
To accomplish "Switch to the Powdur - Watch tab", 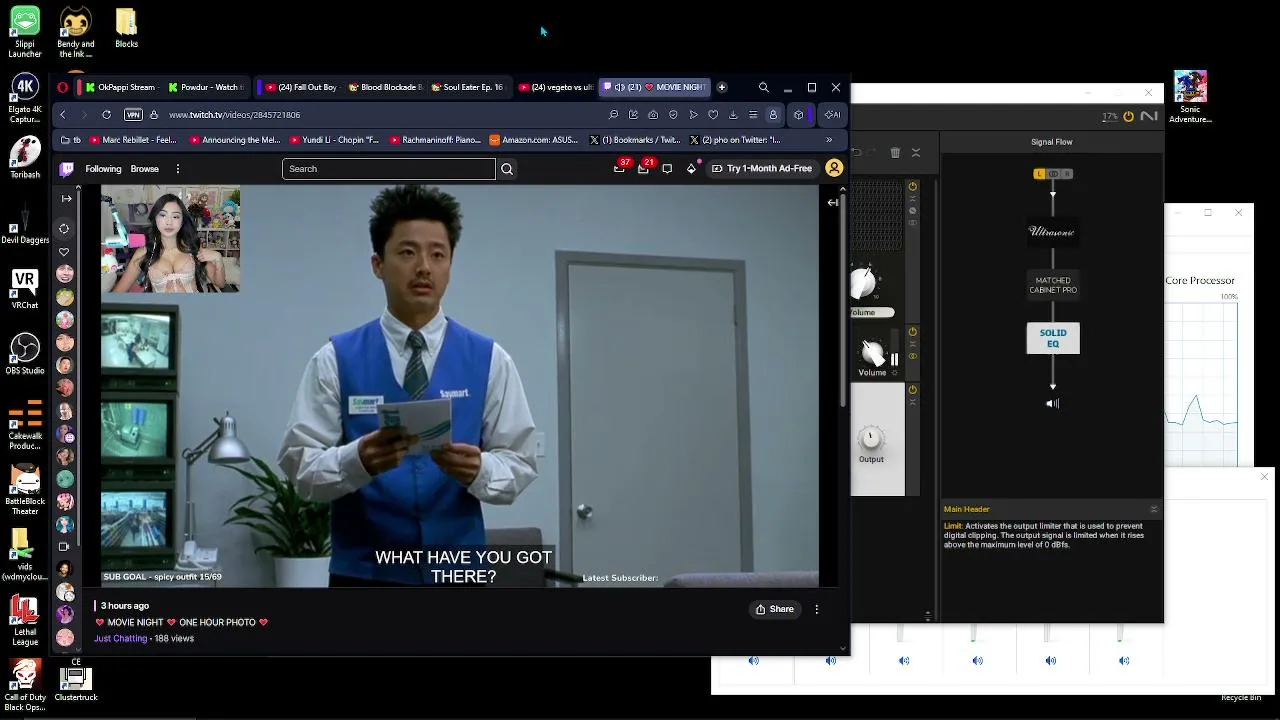I will tap(206, 87).
